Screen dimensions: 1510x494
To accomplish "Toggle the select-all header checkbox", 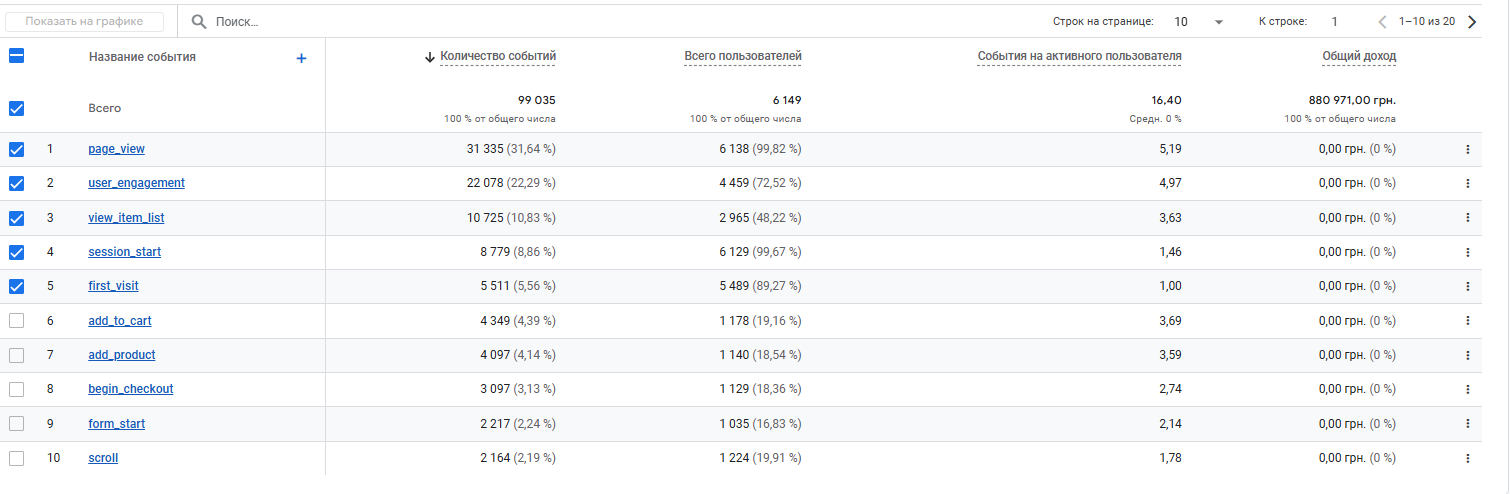I will pos(16,57).
